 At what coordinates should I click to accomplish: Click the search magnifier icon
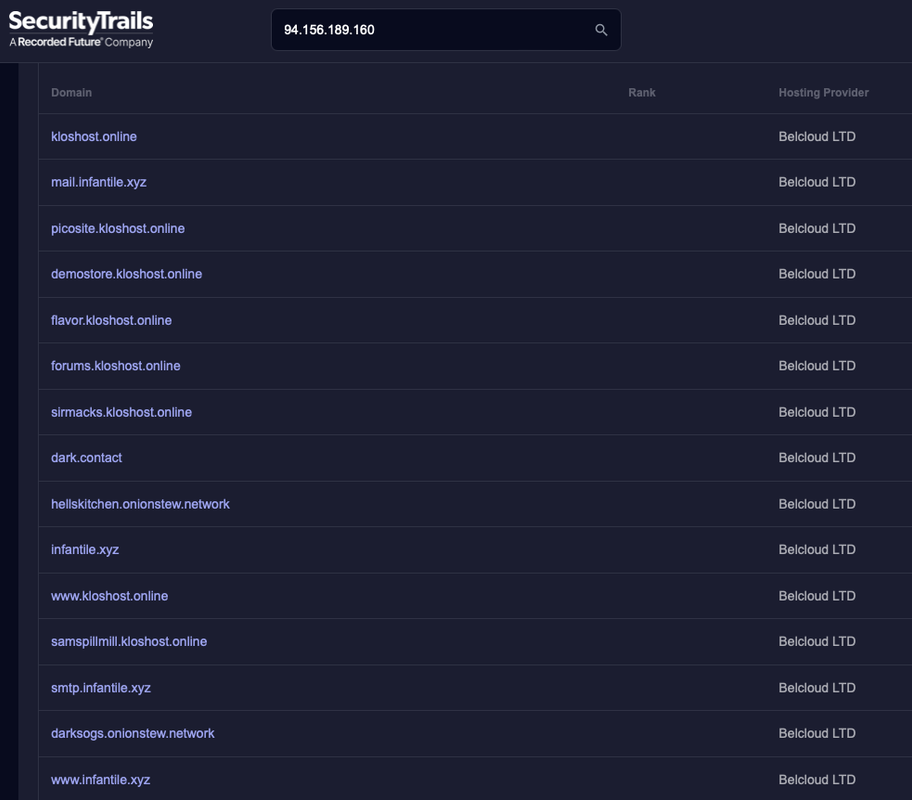(x=601, y=30)
